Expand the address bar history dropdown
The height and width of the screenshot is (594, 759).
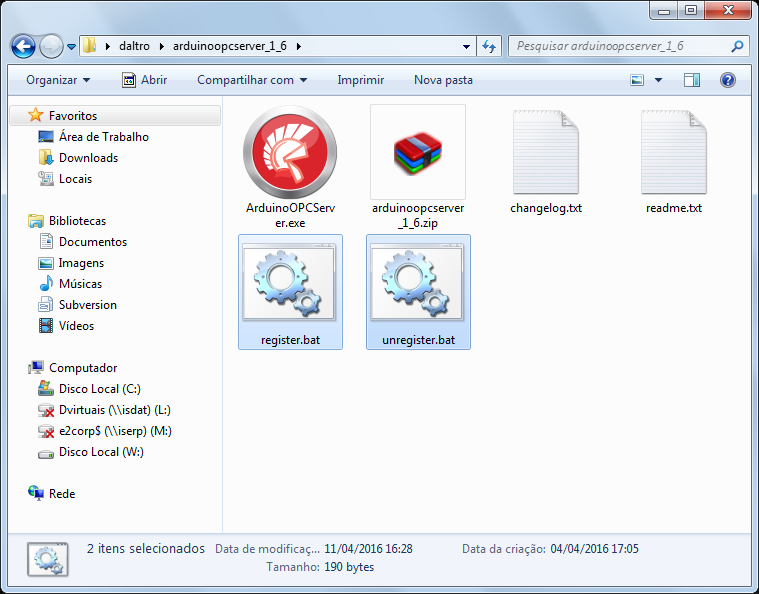466,46
